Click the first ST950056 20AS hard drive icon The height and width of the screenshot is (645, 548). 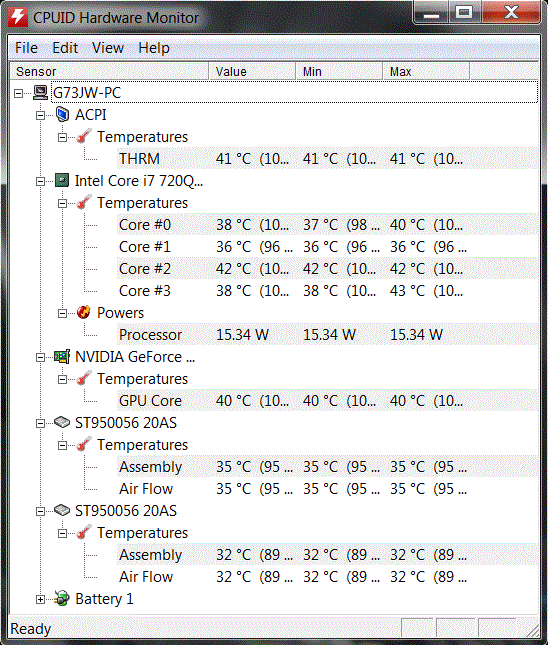pyautogui.click(x=62, y=422)
